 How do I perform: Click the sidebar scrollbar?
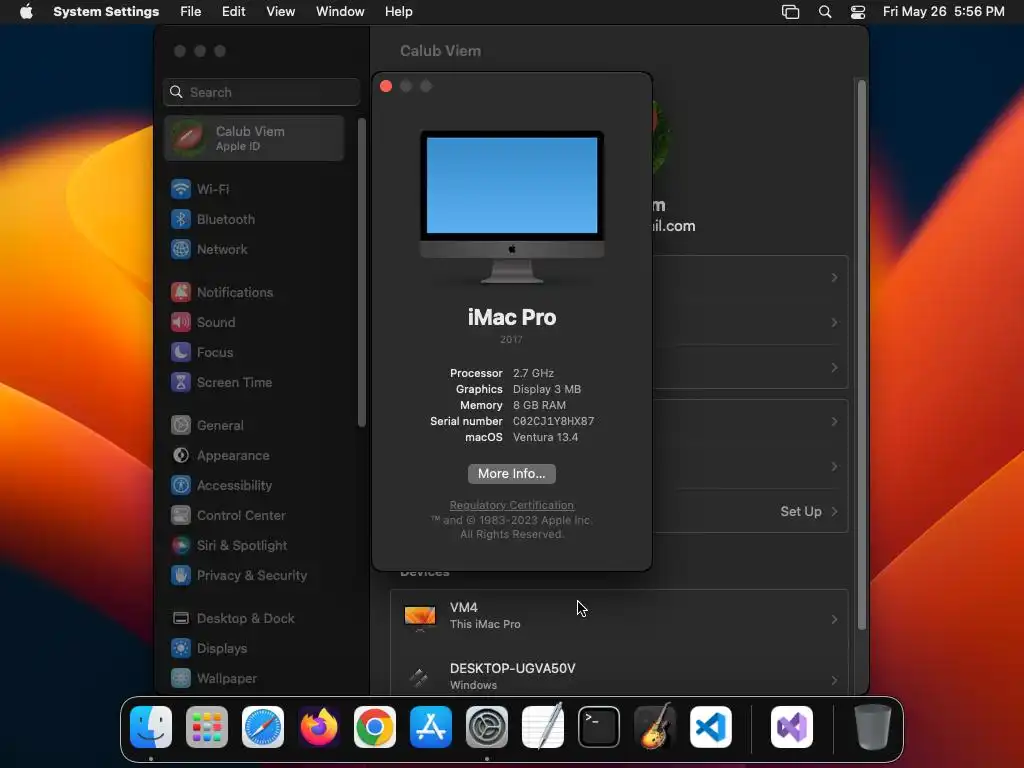361,273
